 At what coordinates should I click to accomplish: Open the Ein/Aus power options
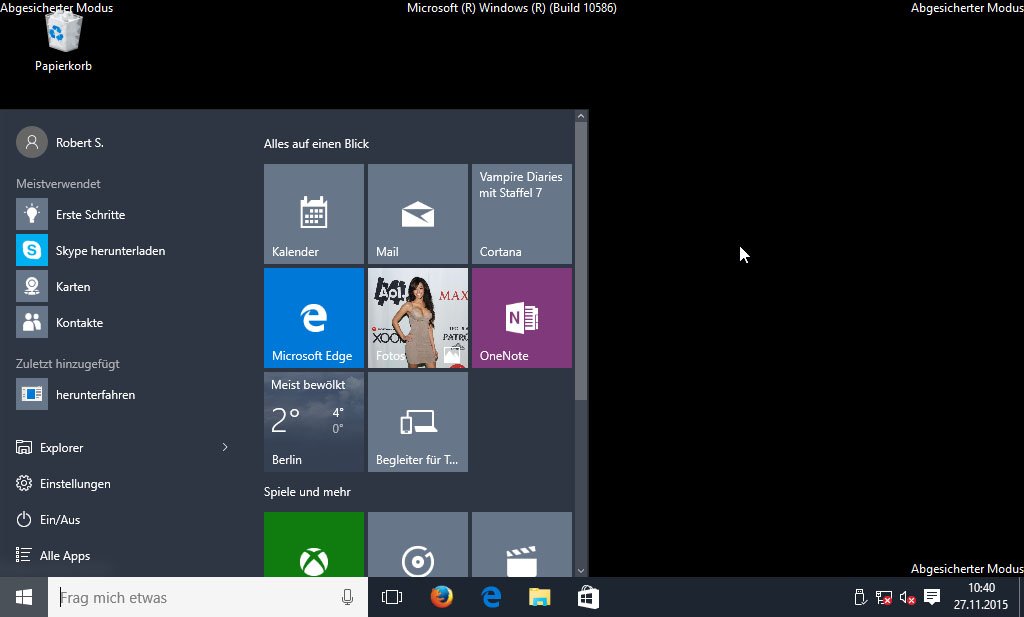[x=59, y=519]
